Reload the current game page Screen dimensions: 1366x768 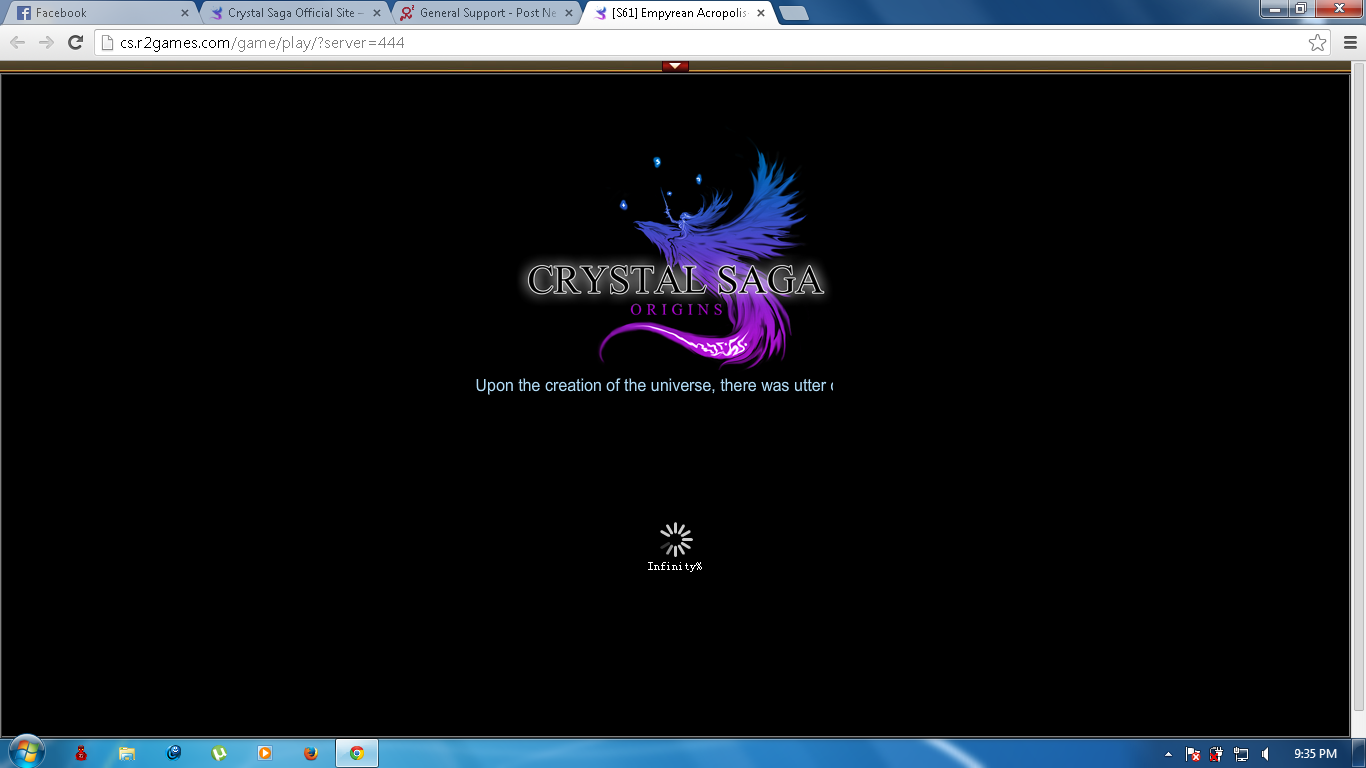point(75,42)
